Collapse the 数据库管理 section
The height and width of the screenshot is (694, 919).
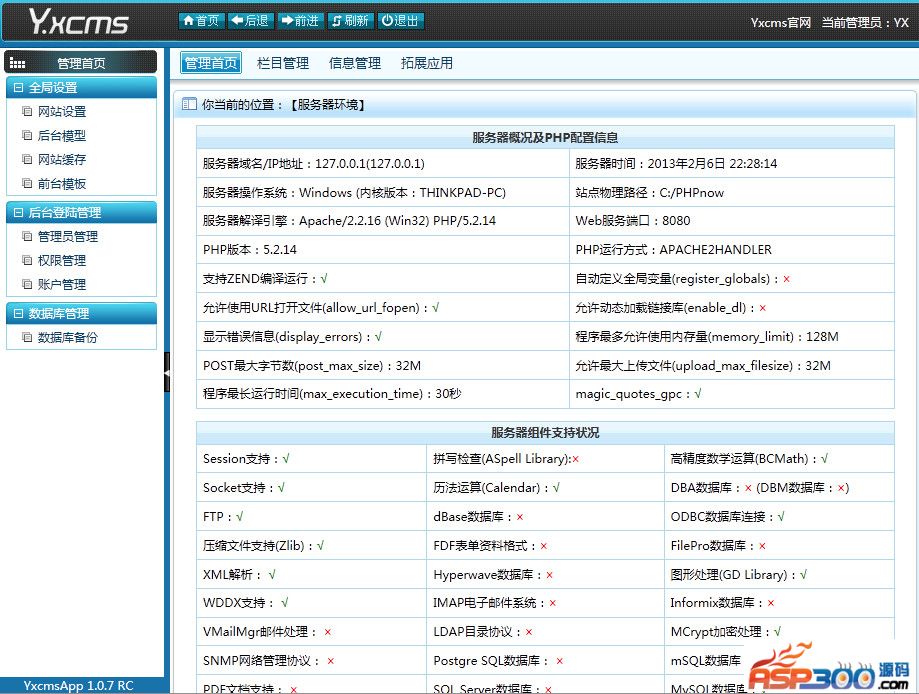(x=19, y=314)
